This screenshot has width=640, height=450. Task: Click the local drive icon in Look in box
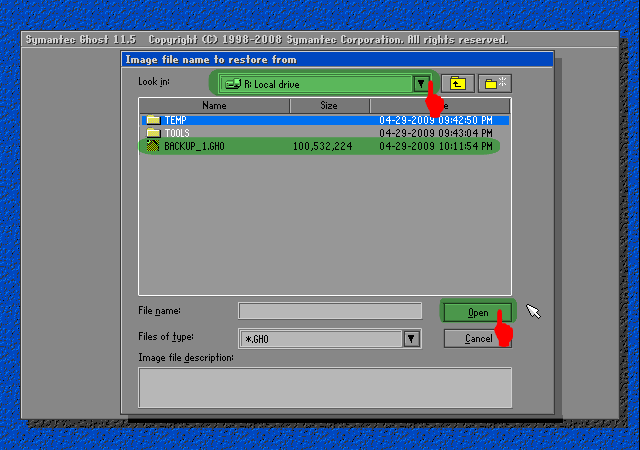point(233,84)
